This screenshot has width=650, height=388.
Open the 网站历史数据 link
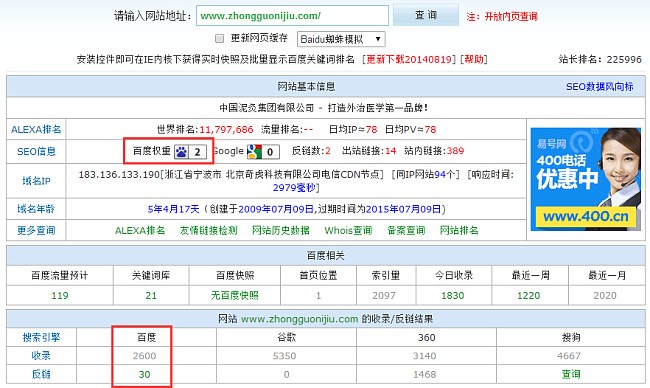click(281, 230)
